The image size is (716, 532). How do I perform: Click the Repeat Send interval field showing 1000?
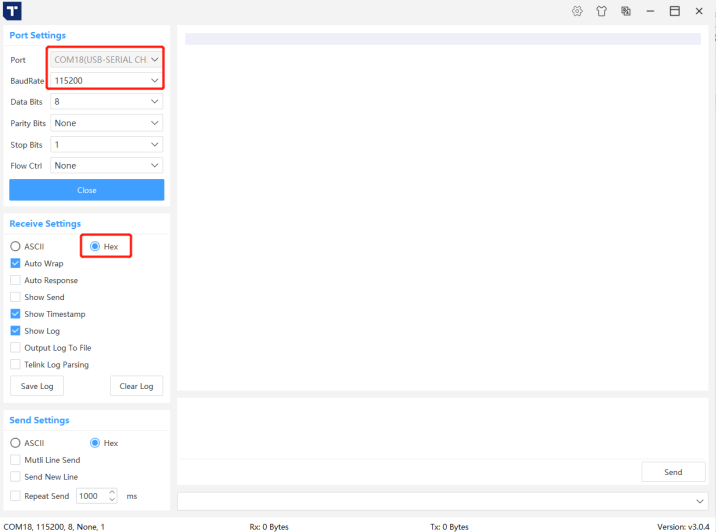pyautogui.click(x=91, y=496)
